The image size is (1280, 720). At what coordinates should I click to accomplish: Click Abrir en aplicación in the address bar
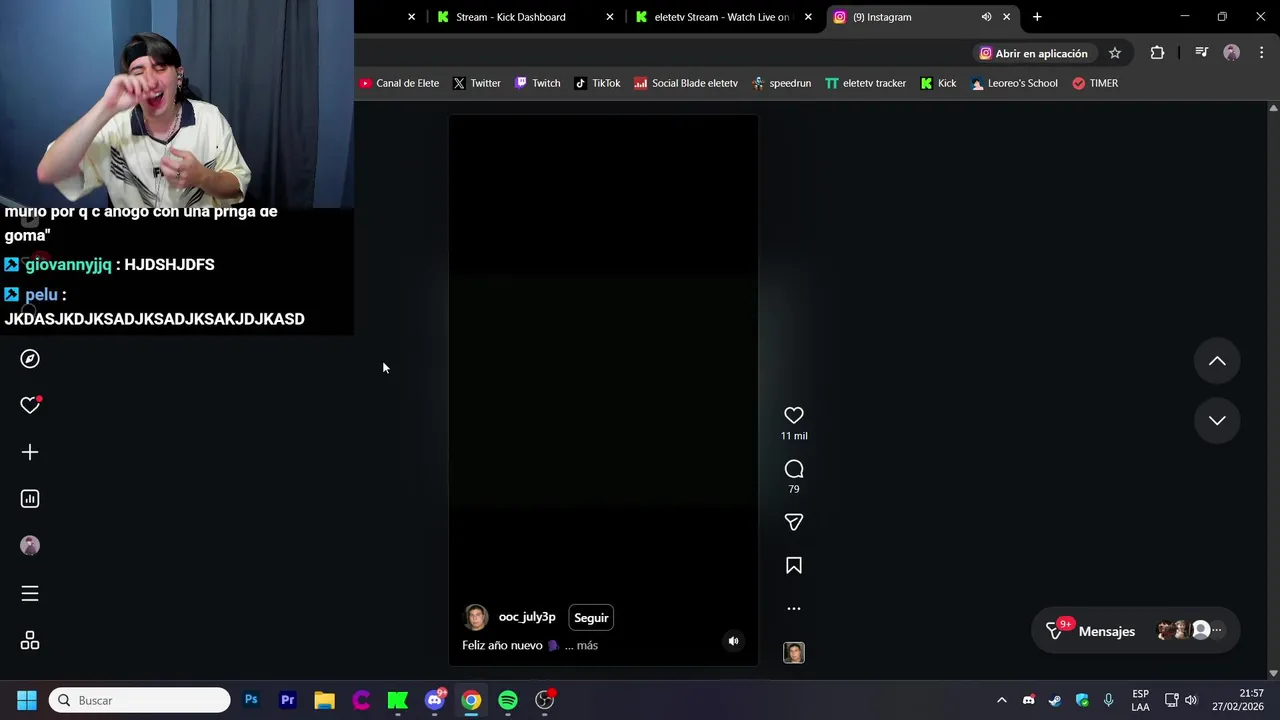click(1033, 53)
